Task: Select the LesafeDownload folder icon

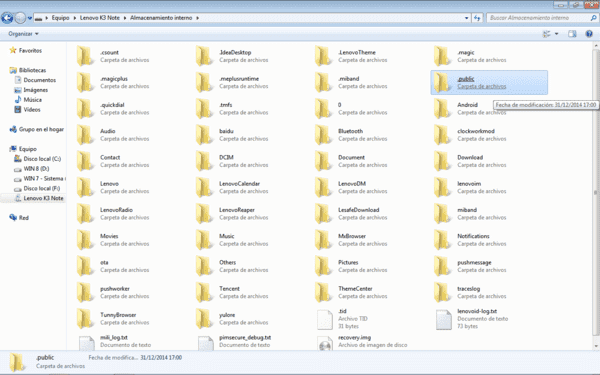Action: click(323, 214)
